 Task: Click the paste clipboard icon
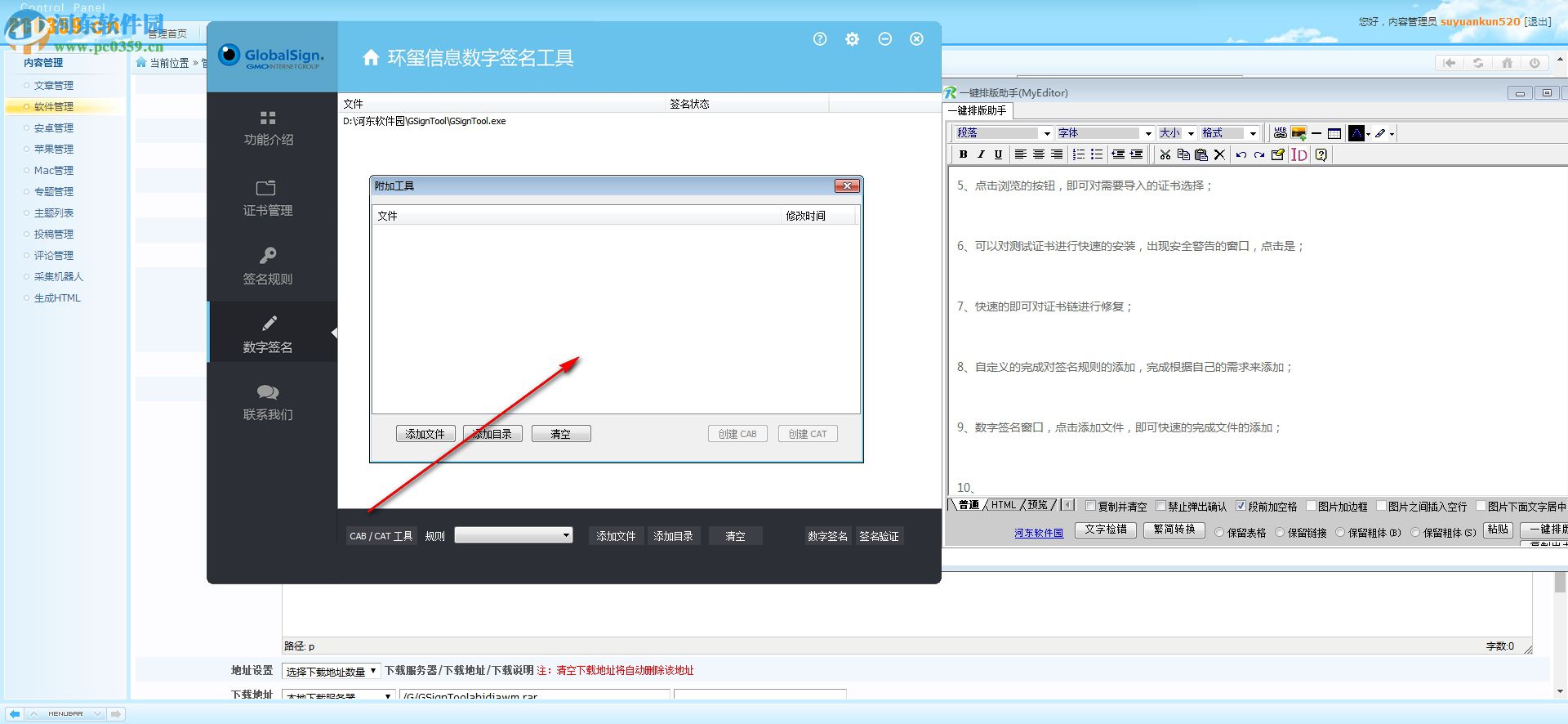(x=1201, y=154)
